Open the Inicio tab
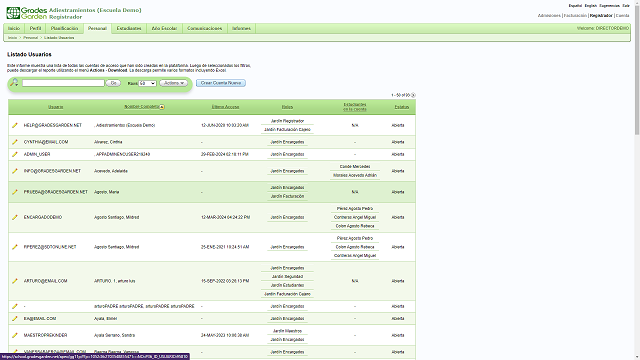This screenshot has width=640, height=360. (14, 28)
